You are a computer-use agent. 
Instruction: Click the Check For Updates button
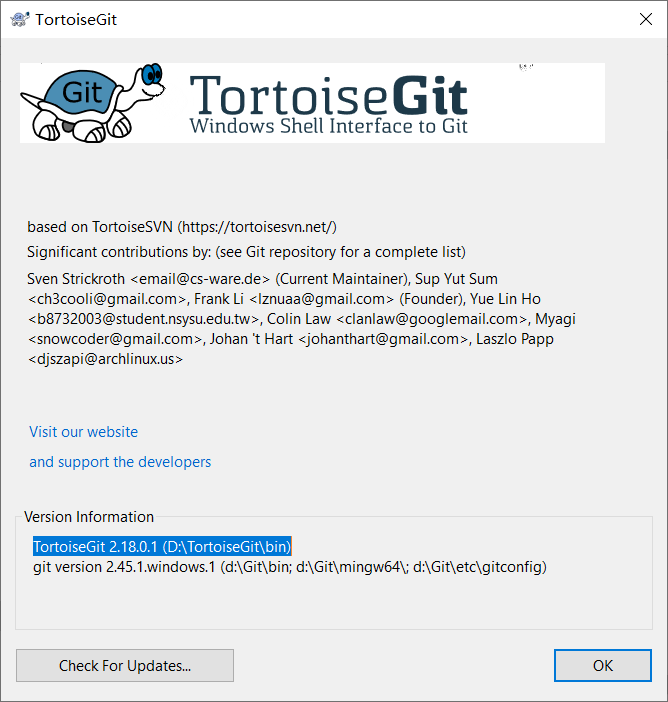[125, 666]
